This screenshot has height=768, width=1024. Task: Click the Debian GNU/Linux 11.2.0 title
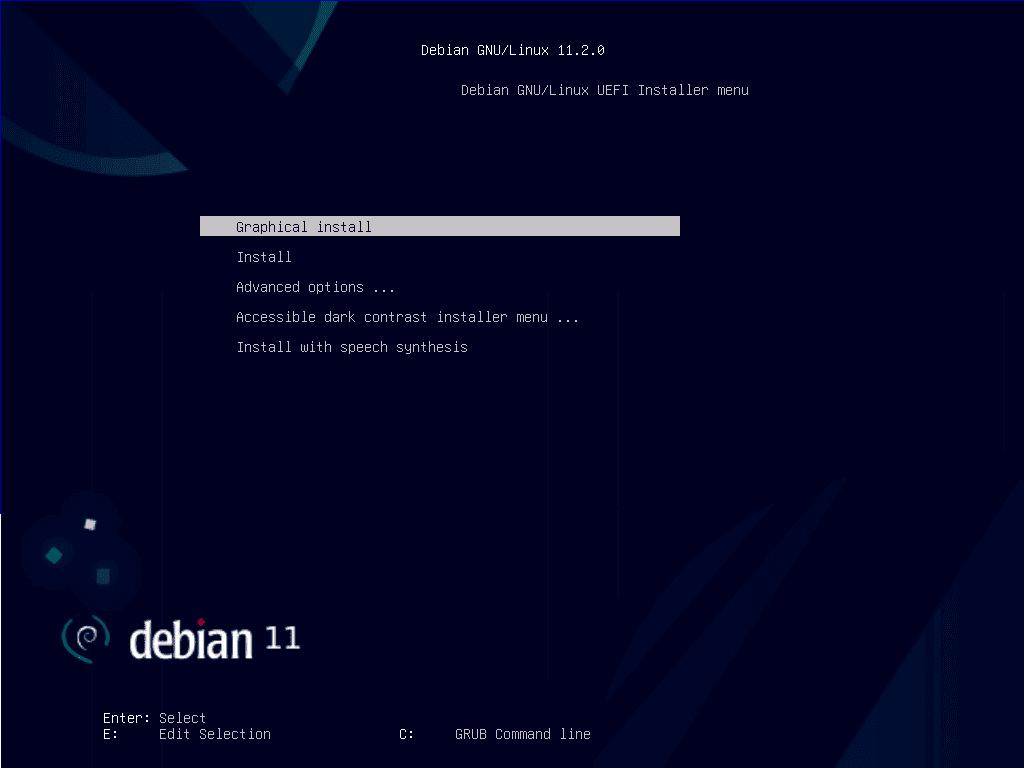[513, 50]
